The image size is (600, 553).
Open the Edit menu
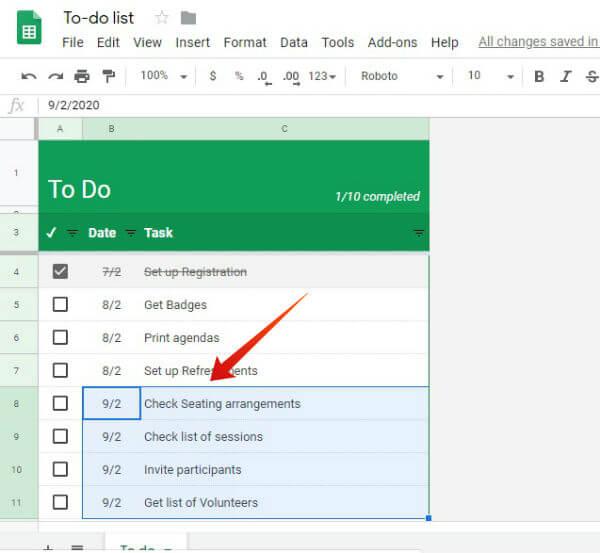click(108, 42)
